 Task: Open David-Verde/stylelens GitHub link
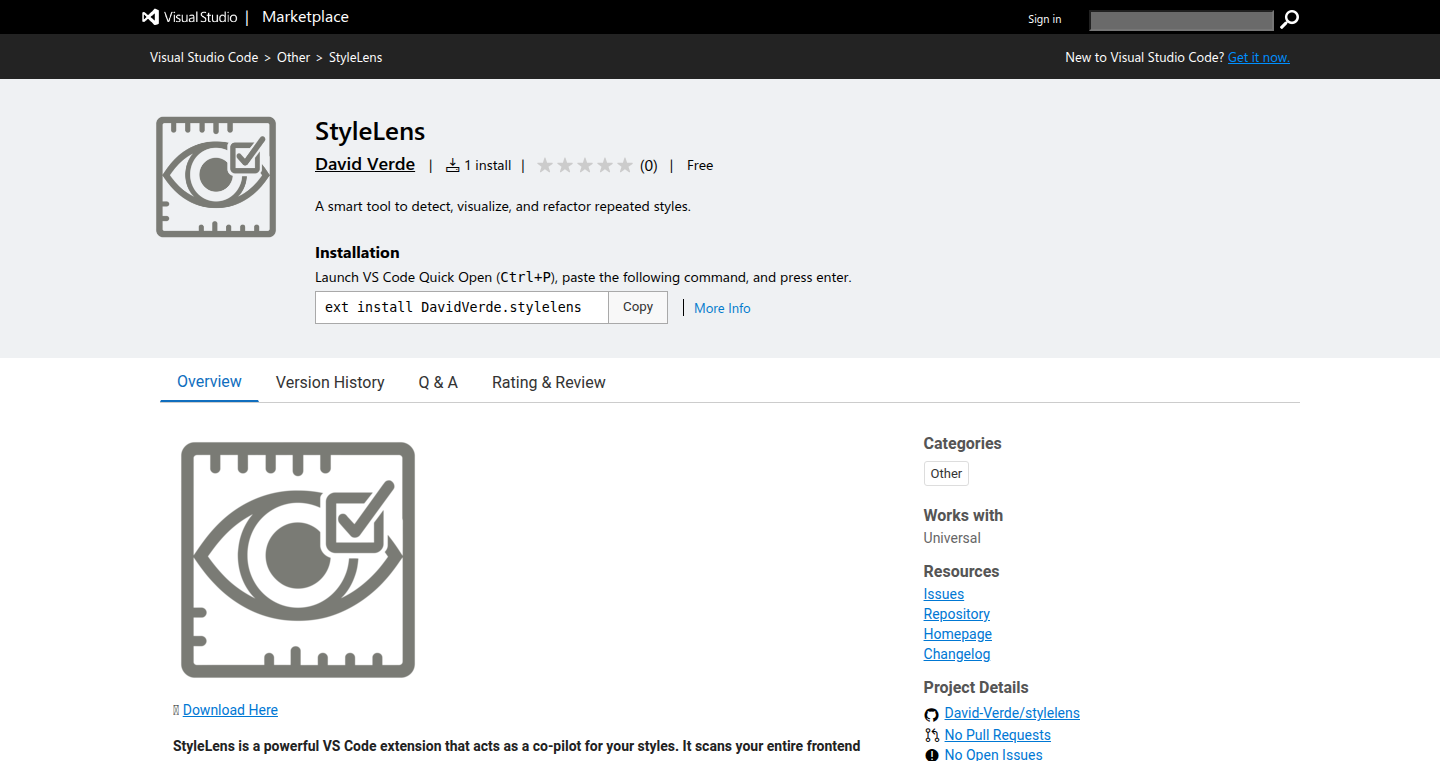point(1012,713)
